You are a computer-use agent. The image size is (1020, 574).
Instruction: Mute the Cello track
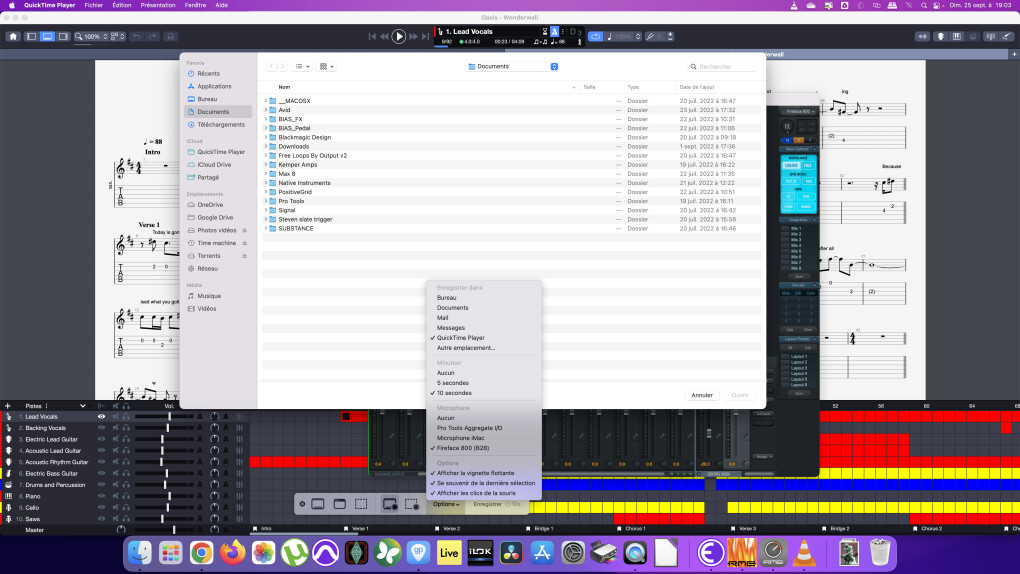pos(116,508)
